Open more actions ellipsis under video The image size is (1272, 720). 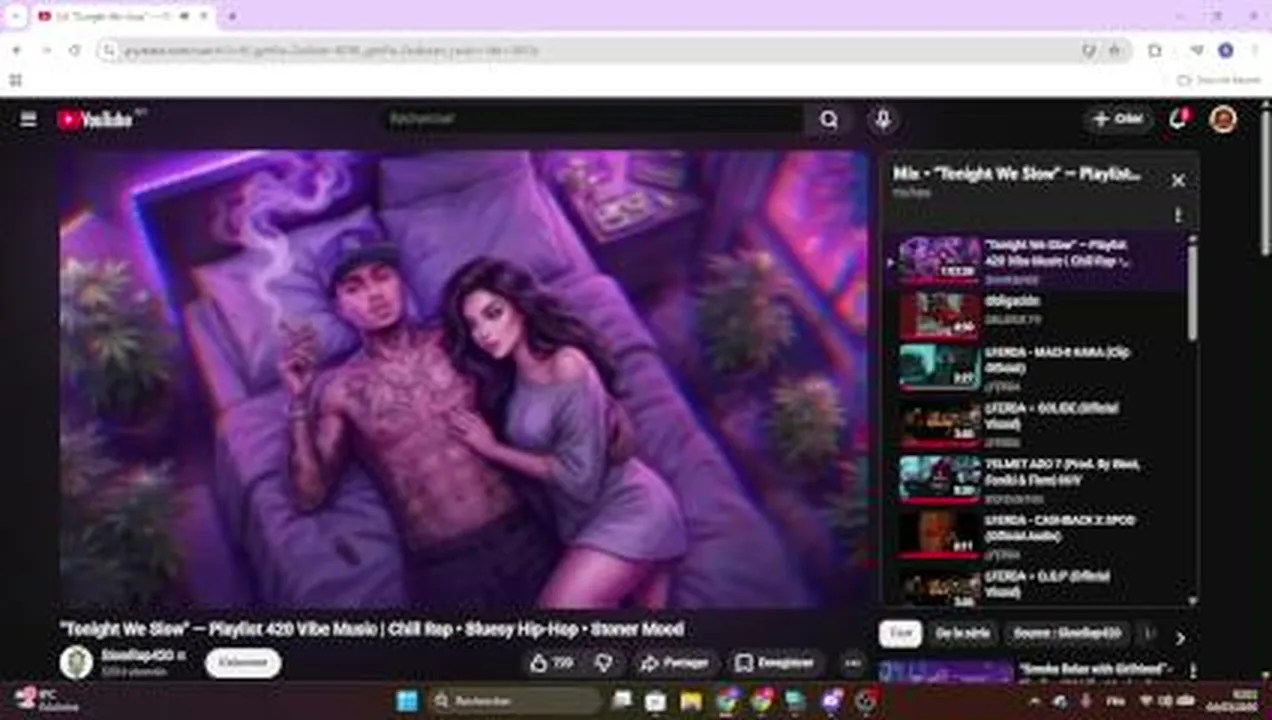tap(852, 663)
